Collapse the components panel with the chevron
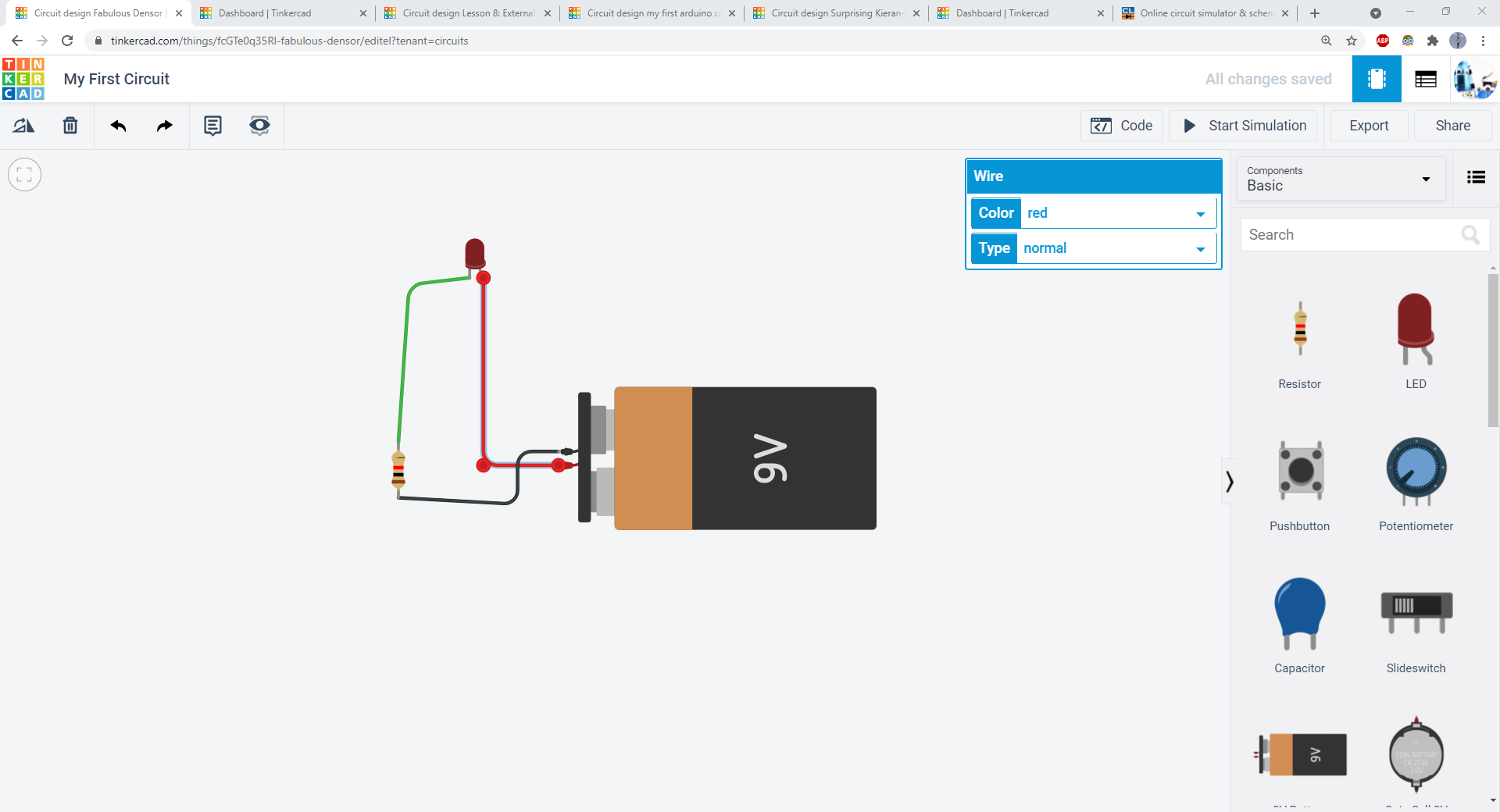 click(1229, 481)
